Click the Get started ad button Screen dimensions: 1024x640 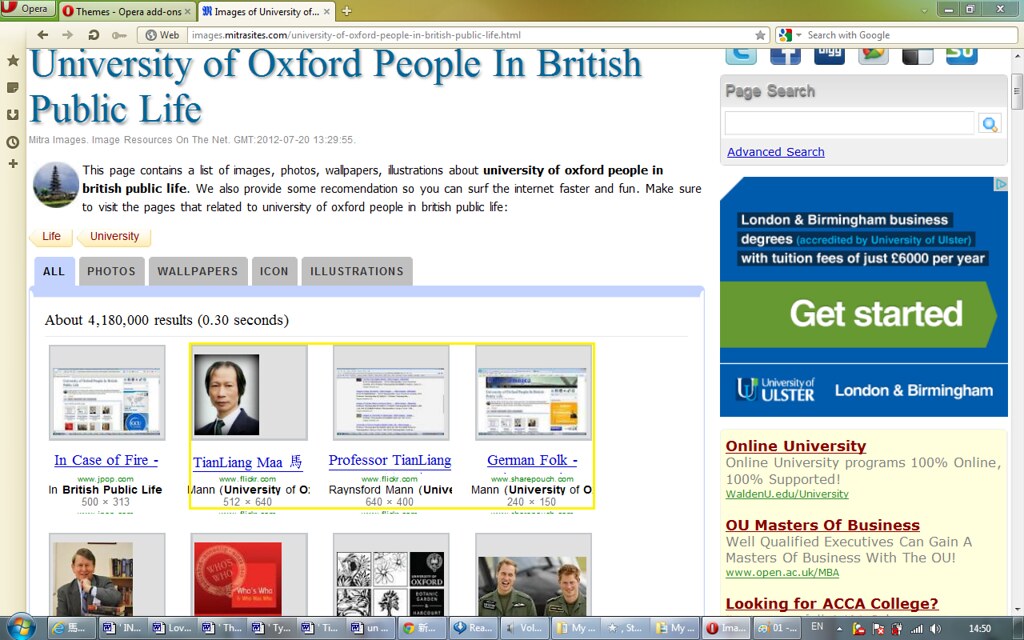point(859,314)
